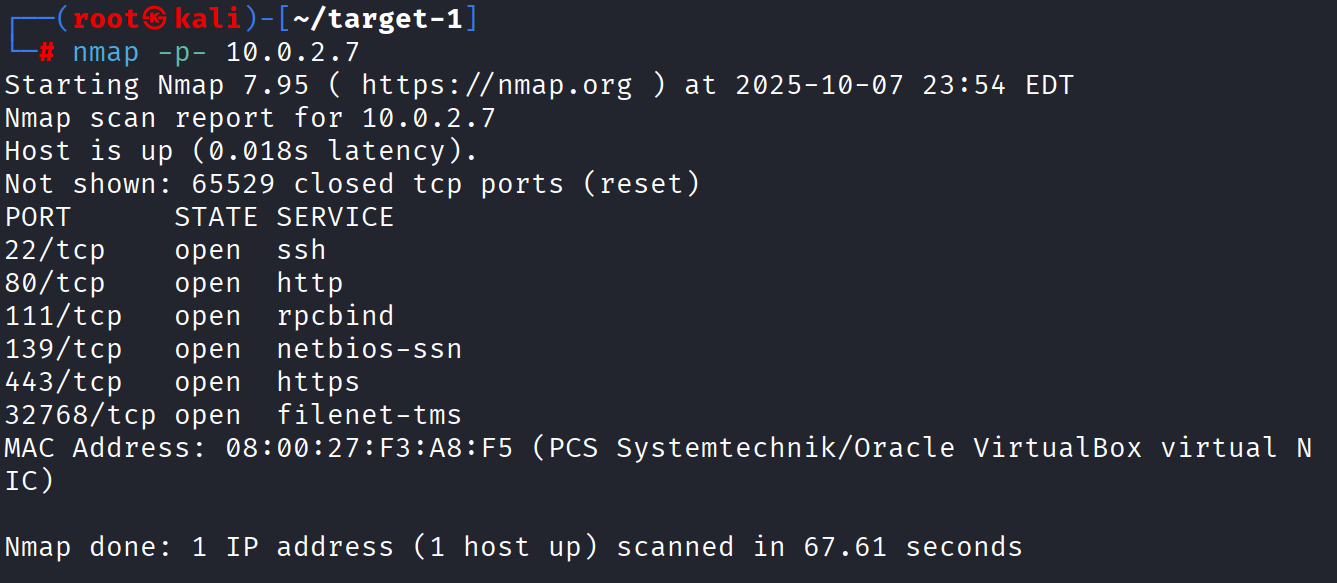1337x583 pixels.
Task: Click the ~/target-1 directory path in prompt
Action: point(378,19)
